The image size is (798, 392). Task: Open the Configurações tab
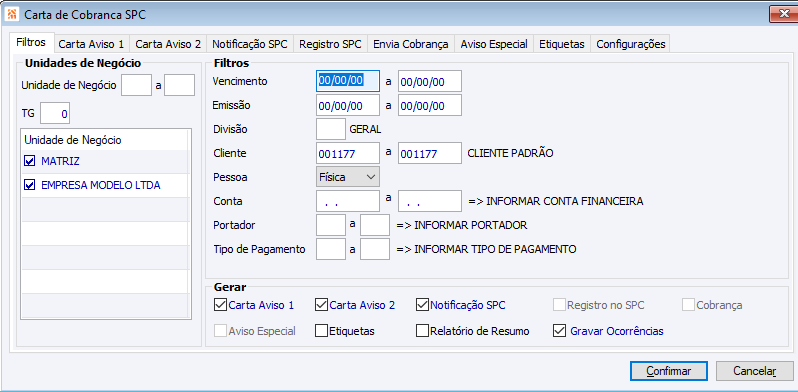click(x=631, y=44)
